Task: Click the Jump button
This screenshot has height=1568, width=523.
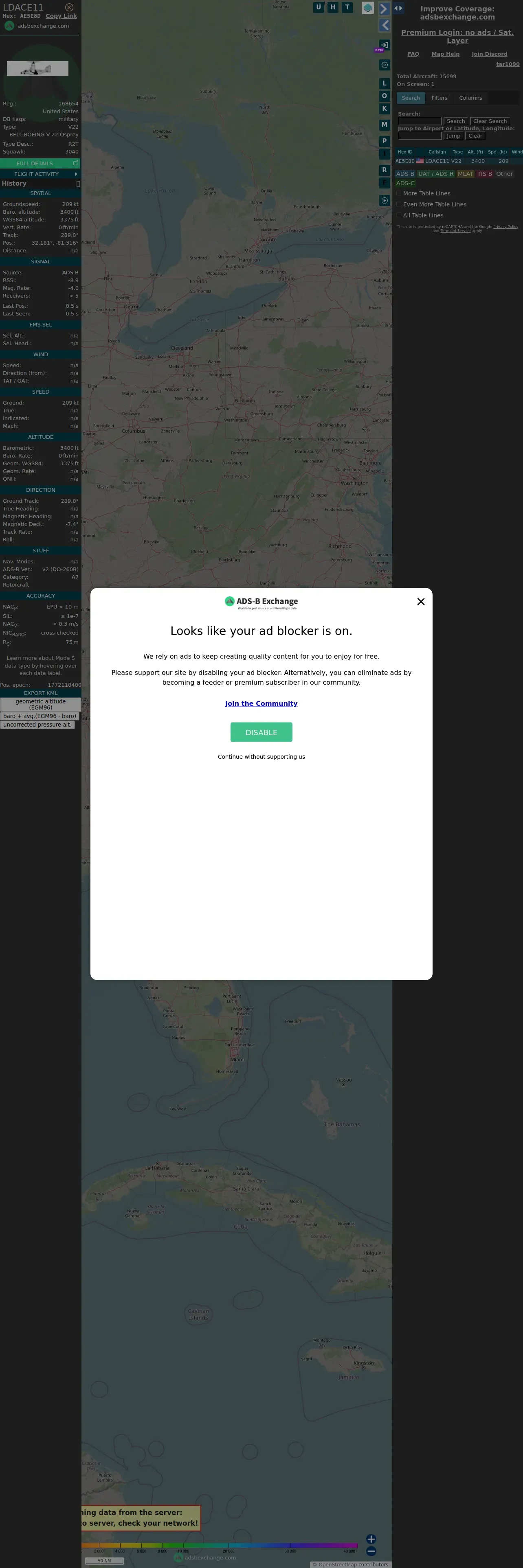Action: (x=454, y=136)
